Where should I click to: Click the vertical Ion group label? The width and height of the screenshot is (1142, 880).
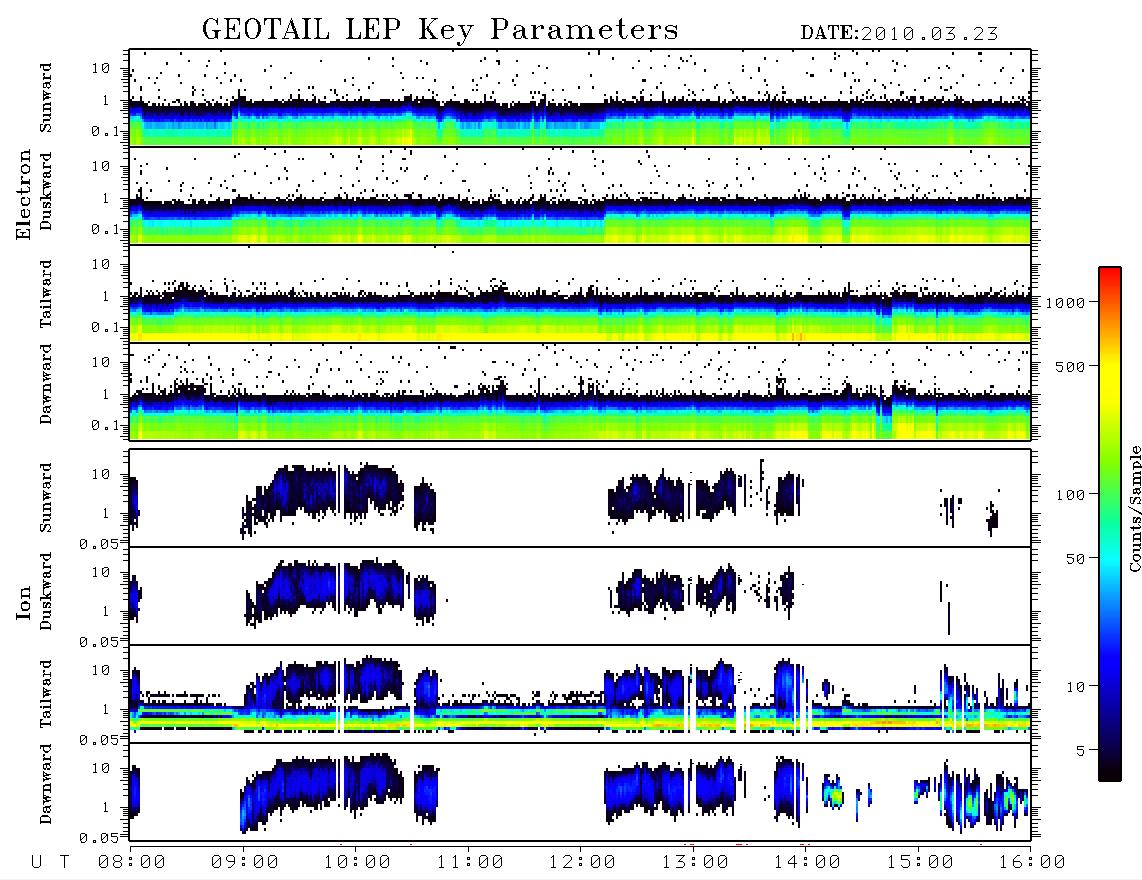pos(23,603)
